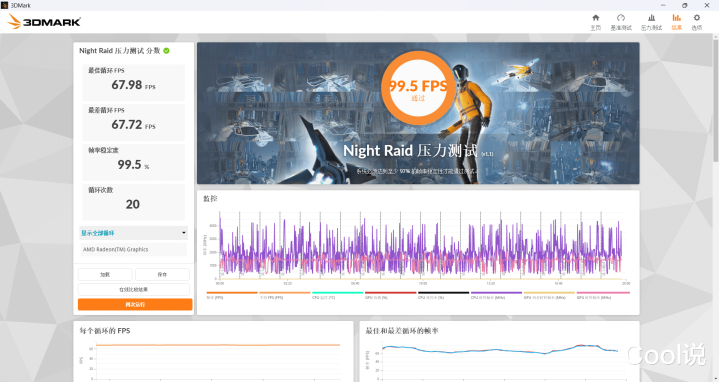Open the Benchmarks speedometer gauge icon

tap(621, 18)
